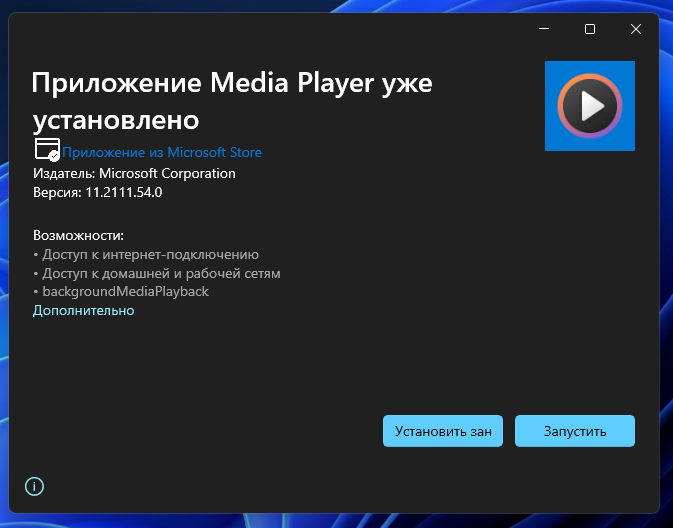Open the Приложение из Microsoft Store link
Image resolution: width=673 pixels, height=528 pixels.
point(162,152)
